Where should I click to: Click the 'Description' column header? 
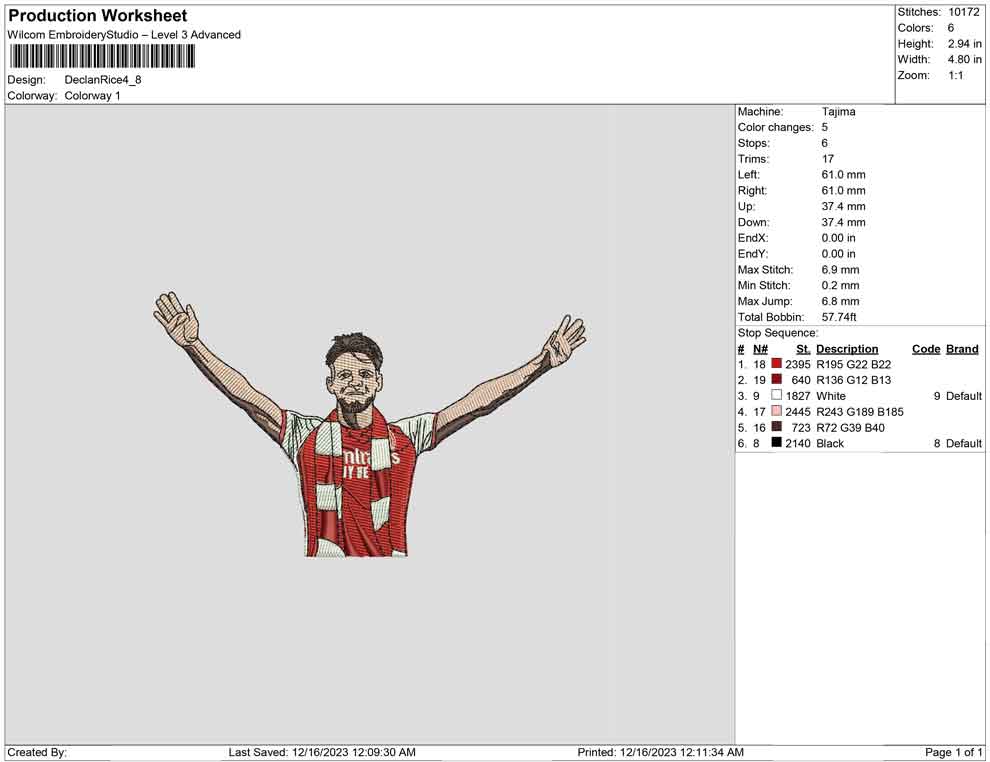pos(847,348)
